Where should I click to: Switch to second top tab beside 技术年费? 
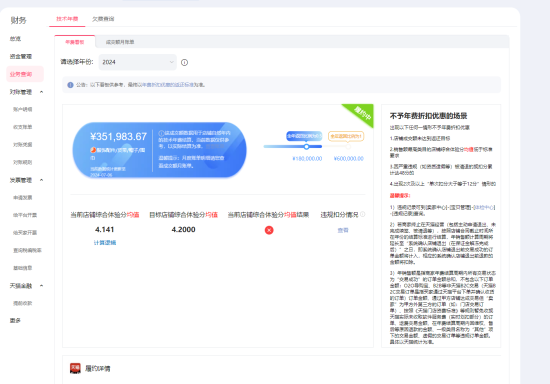(103, 19)
